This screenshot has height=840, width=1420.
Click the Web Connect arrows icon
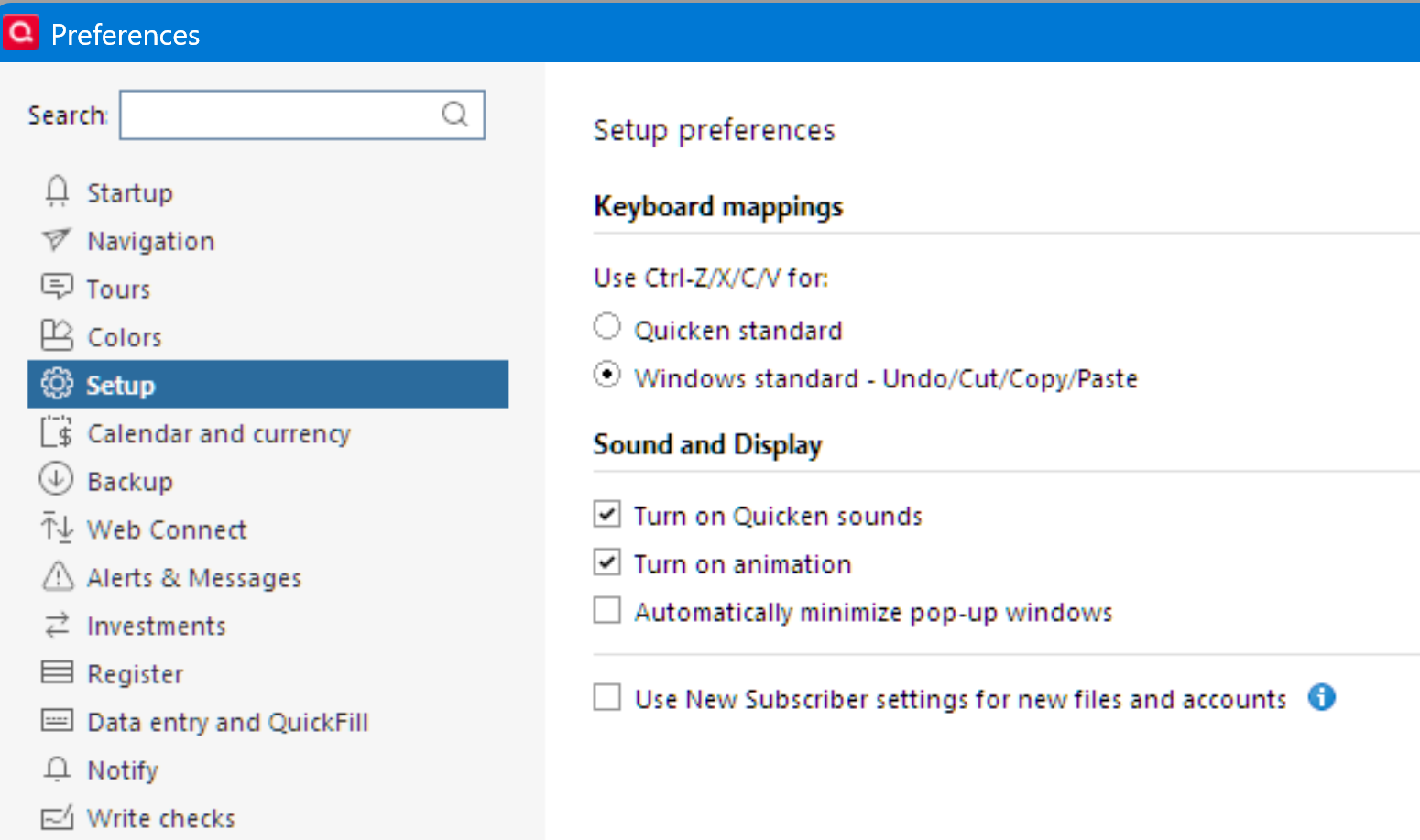point(57,528)
